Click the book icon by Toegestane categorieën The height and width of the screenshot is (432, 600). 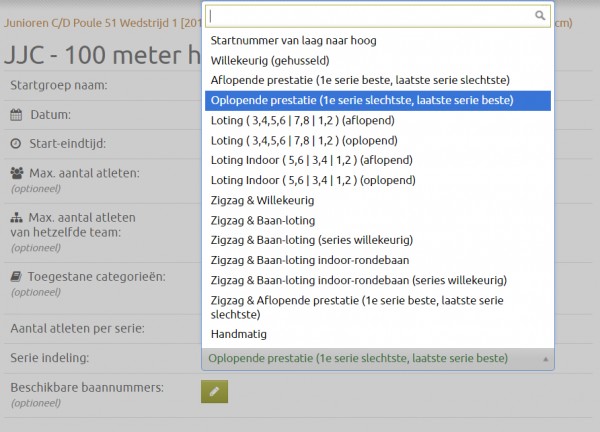coord(16,276)
